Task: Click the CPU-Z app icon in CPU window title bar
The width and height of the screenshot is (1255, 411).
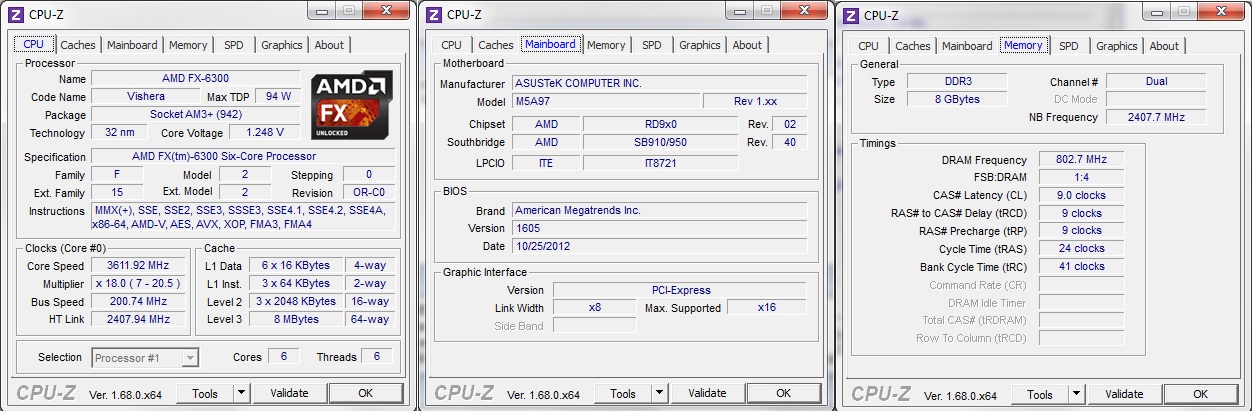Action: click(16, 14)
